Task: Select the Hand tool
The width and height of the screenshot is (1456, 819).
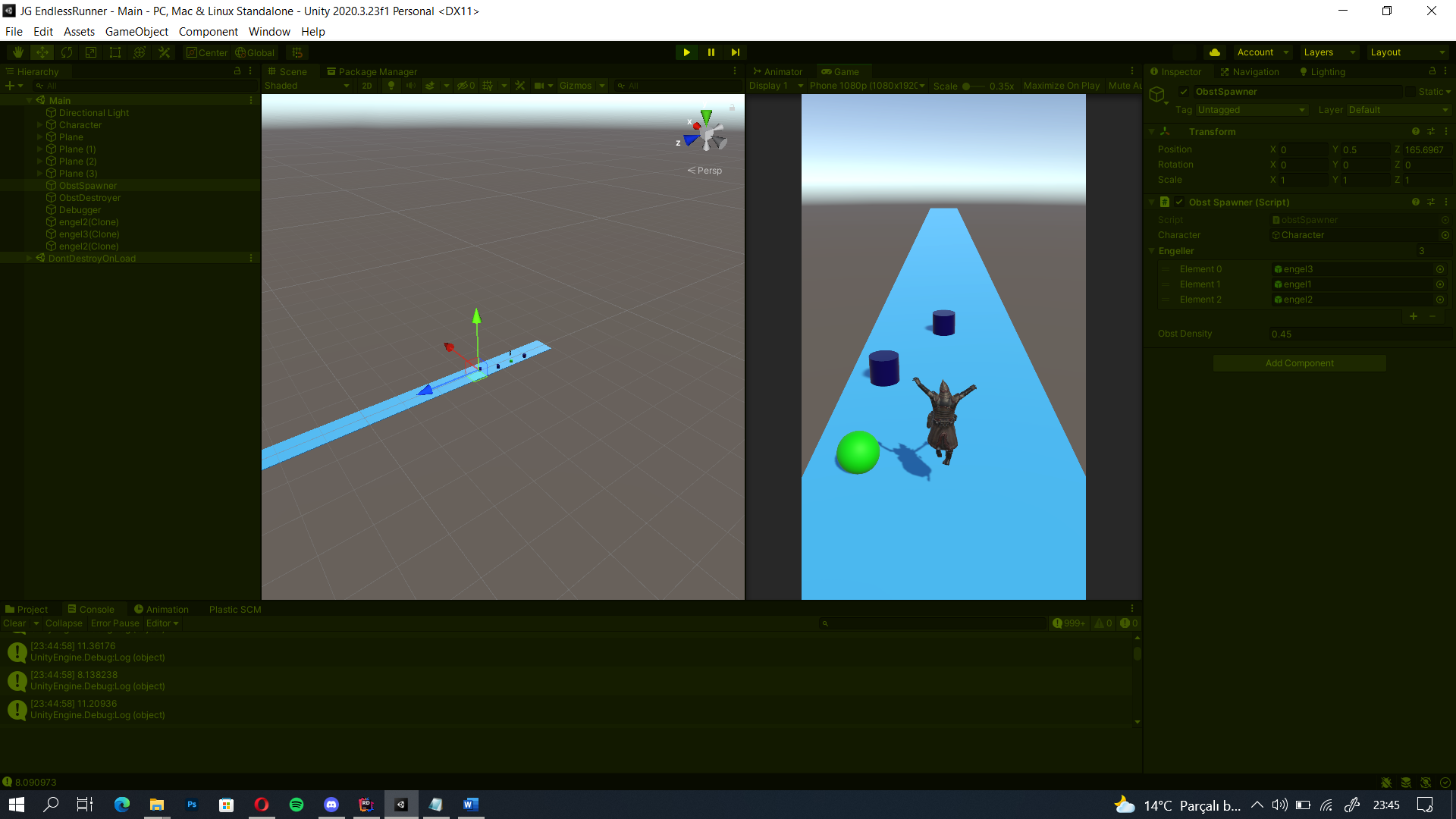Action: pyautogui.click(x=17, y=52)
